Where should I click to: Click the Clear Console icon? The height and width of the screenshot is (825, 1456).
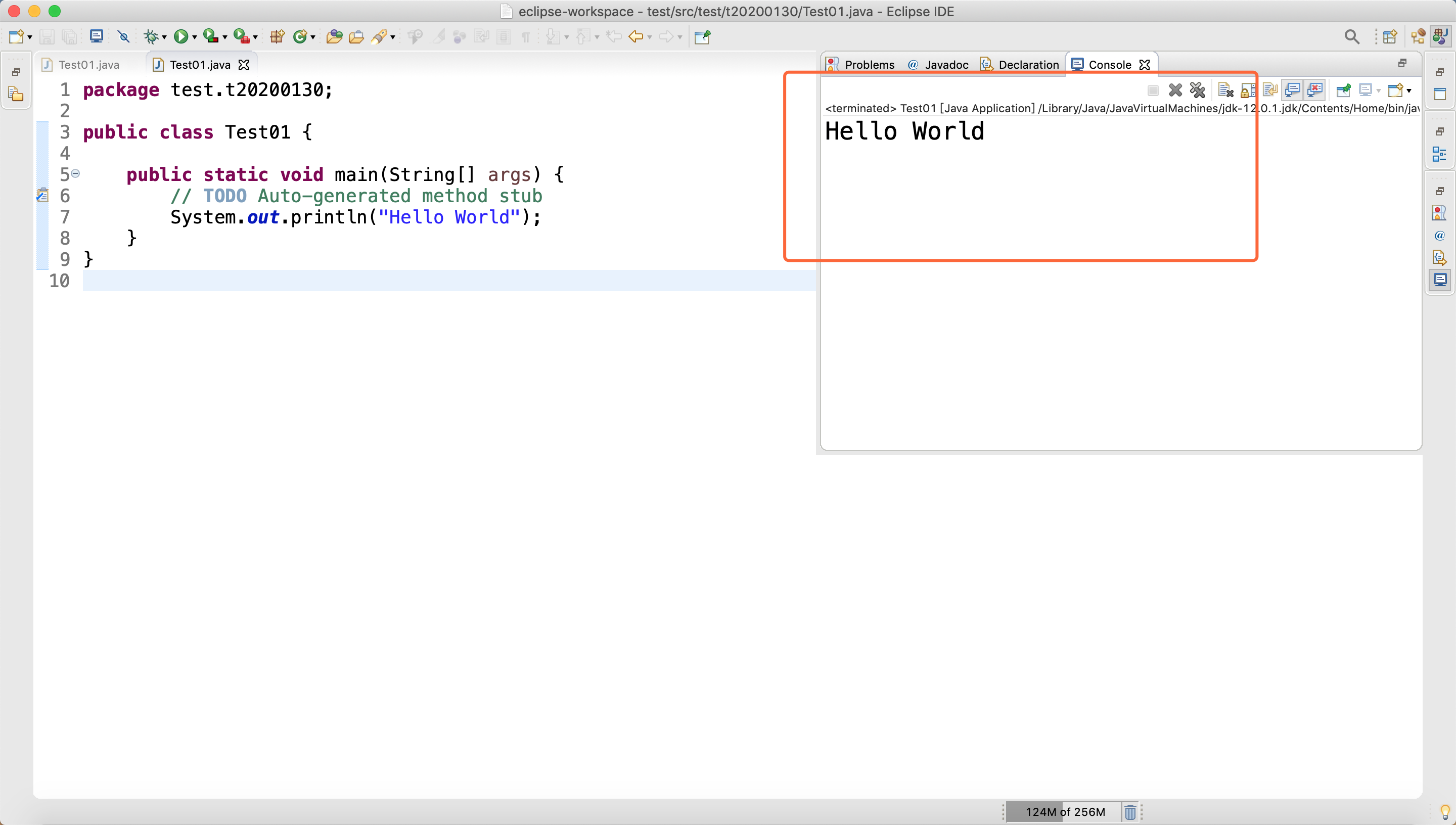tap(1225, 90)
